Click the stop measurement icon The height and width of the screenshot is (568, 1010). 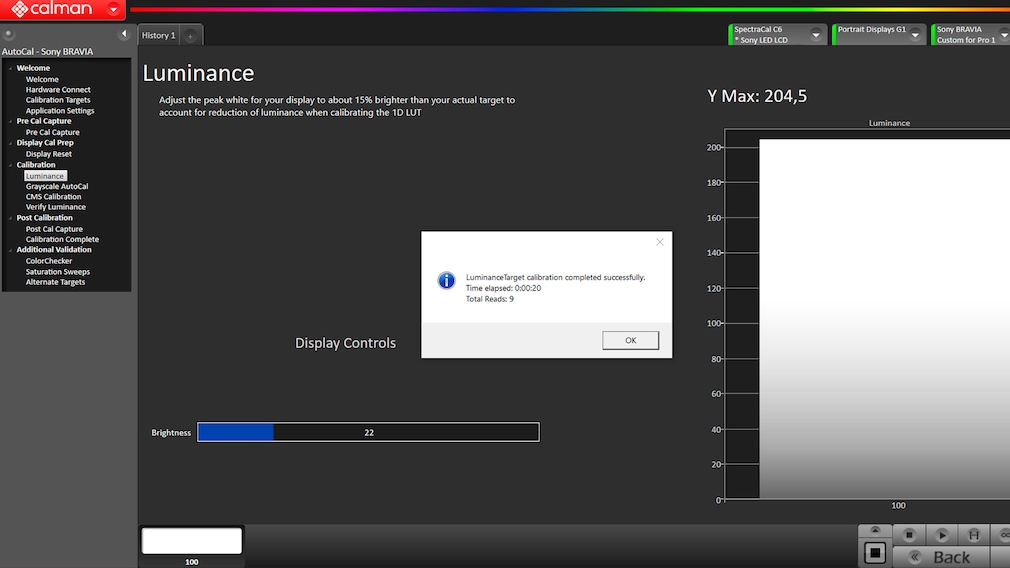[909, 535]
